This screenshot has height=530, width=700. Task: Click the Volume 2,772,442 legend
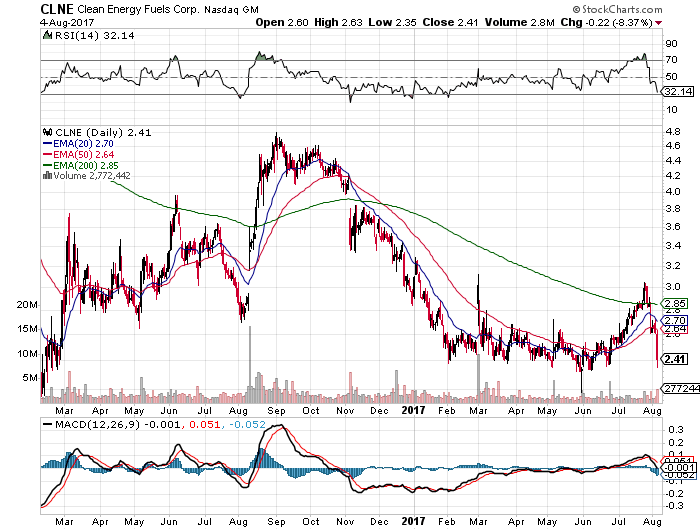tap(92, 175)
